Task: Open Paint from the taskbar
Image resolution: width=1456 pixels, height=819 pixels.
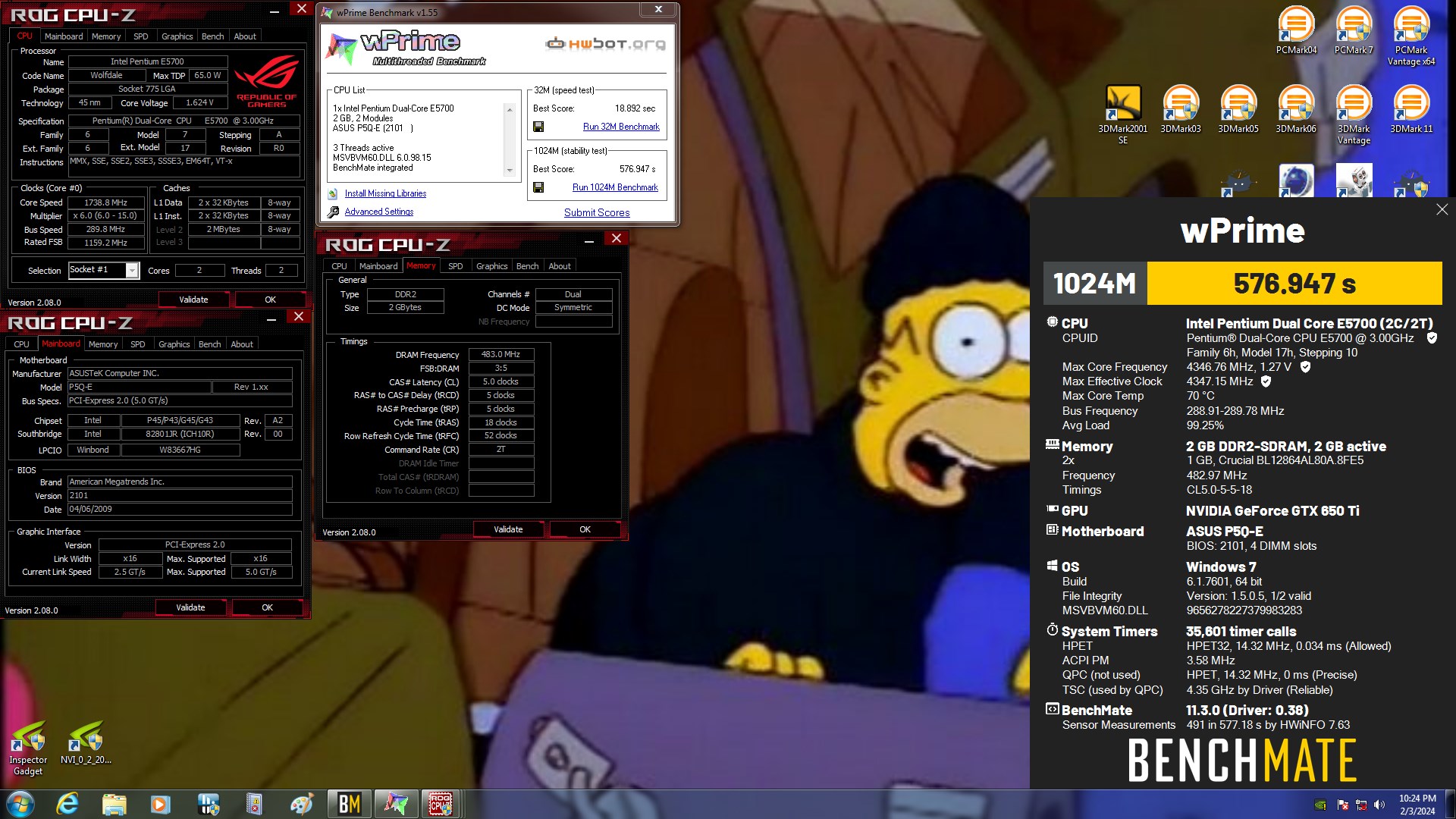Action: click(x=301, y=804)
